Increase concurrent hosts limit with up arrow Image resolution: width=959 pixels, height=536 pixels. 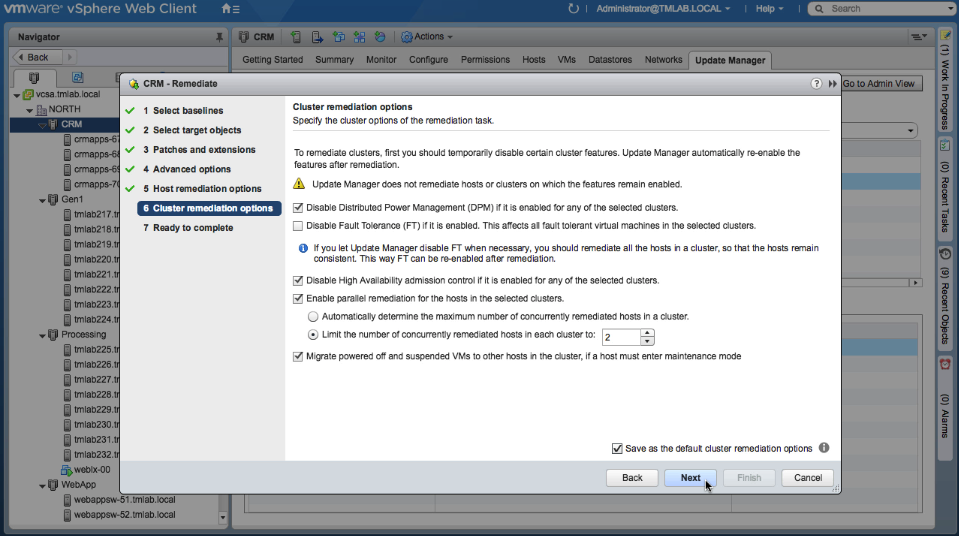[x=647, y=333]
